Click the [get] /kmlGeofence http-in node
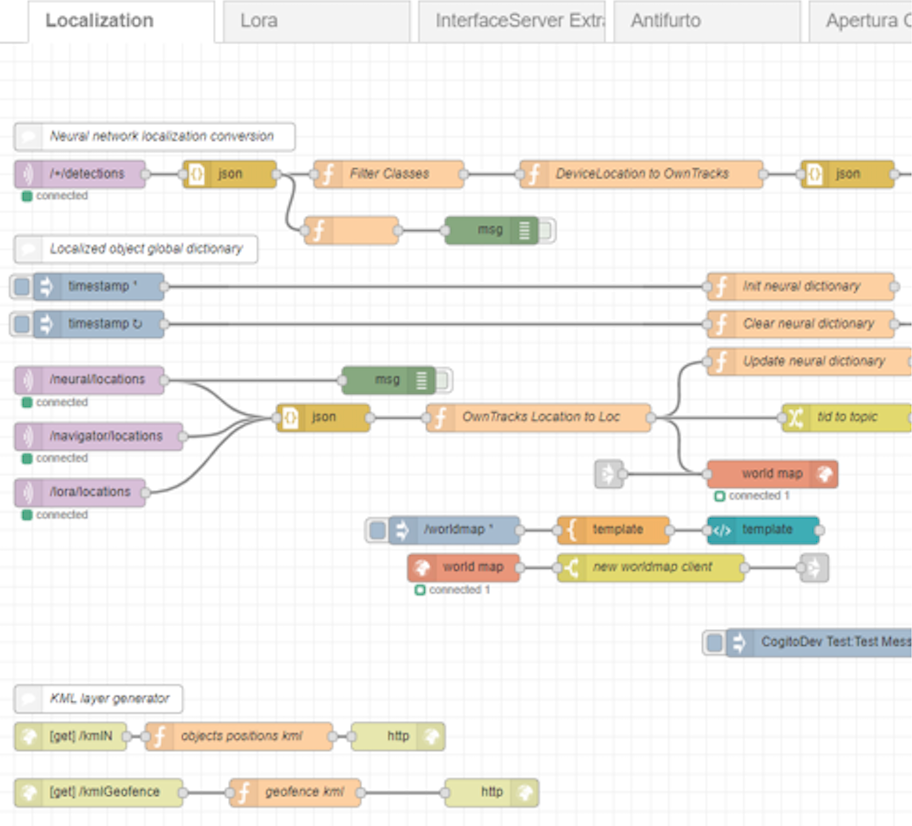Viewport: 912px width, 826px height. pos(100,792)
